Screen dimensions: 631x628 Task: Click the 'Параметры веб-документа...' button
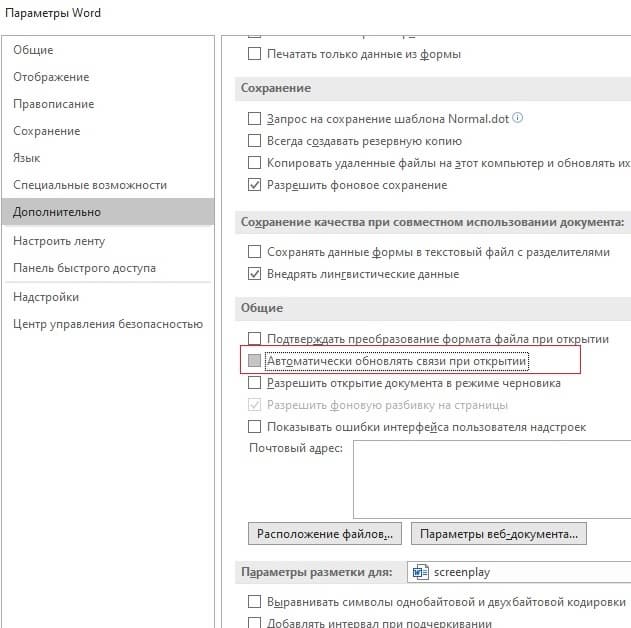pos(498,533)
